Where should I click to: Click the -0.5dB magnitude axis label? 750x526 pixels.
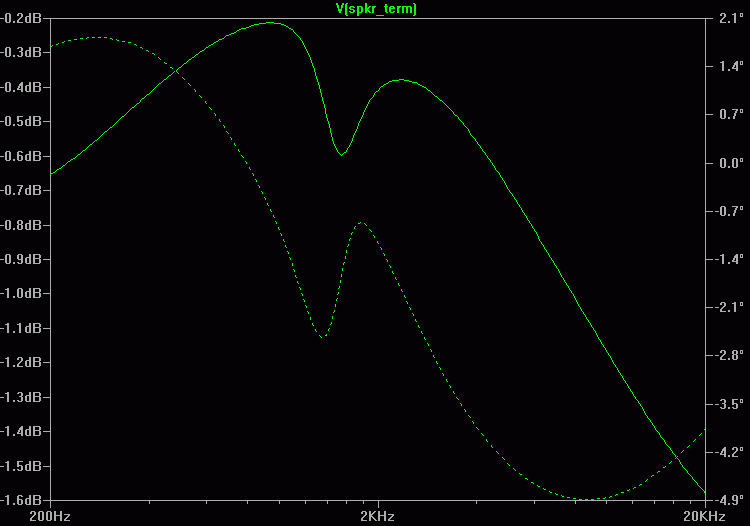(x=21, y=121)
